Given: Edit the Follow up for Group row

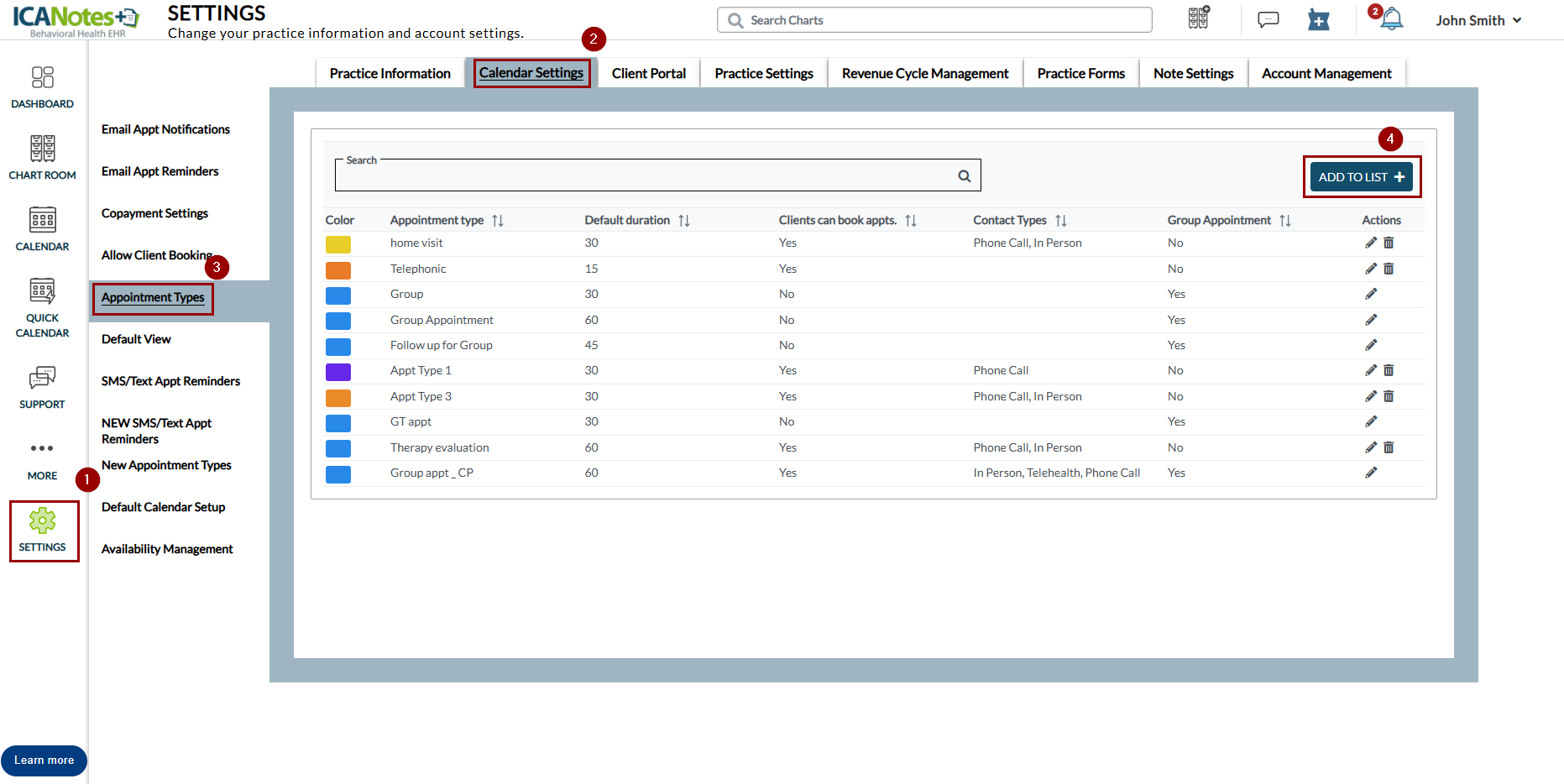Looking at the screenshot, I should (1371, 345).
